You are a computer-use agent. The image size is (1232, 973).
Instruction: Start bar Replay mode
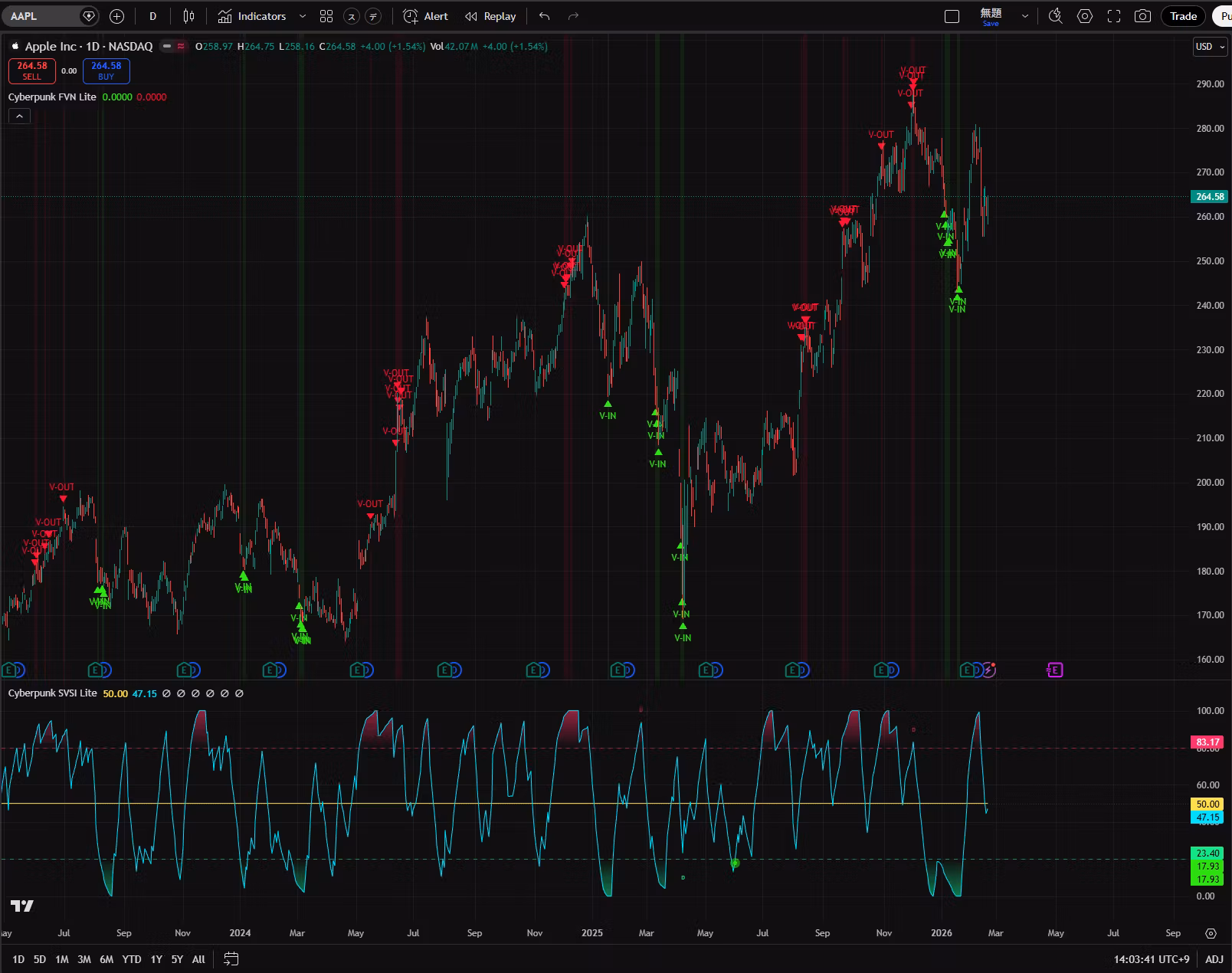(491, 16)
